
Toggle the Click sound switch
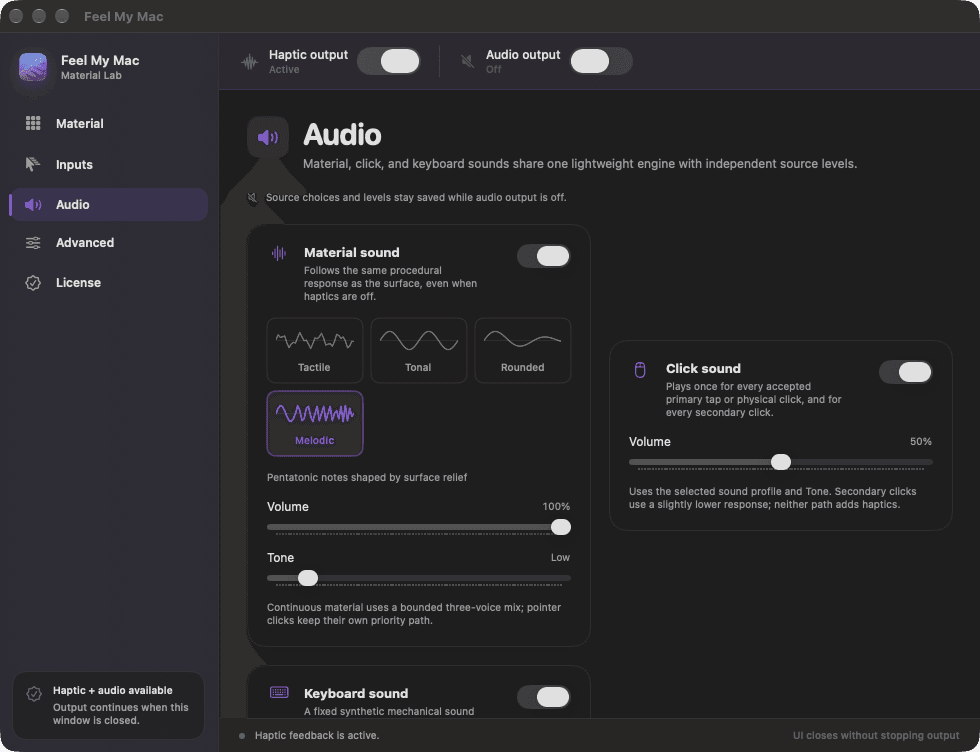905,372
